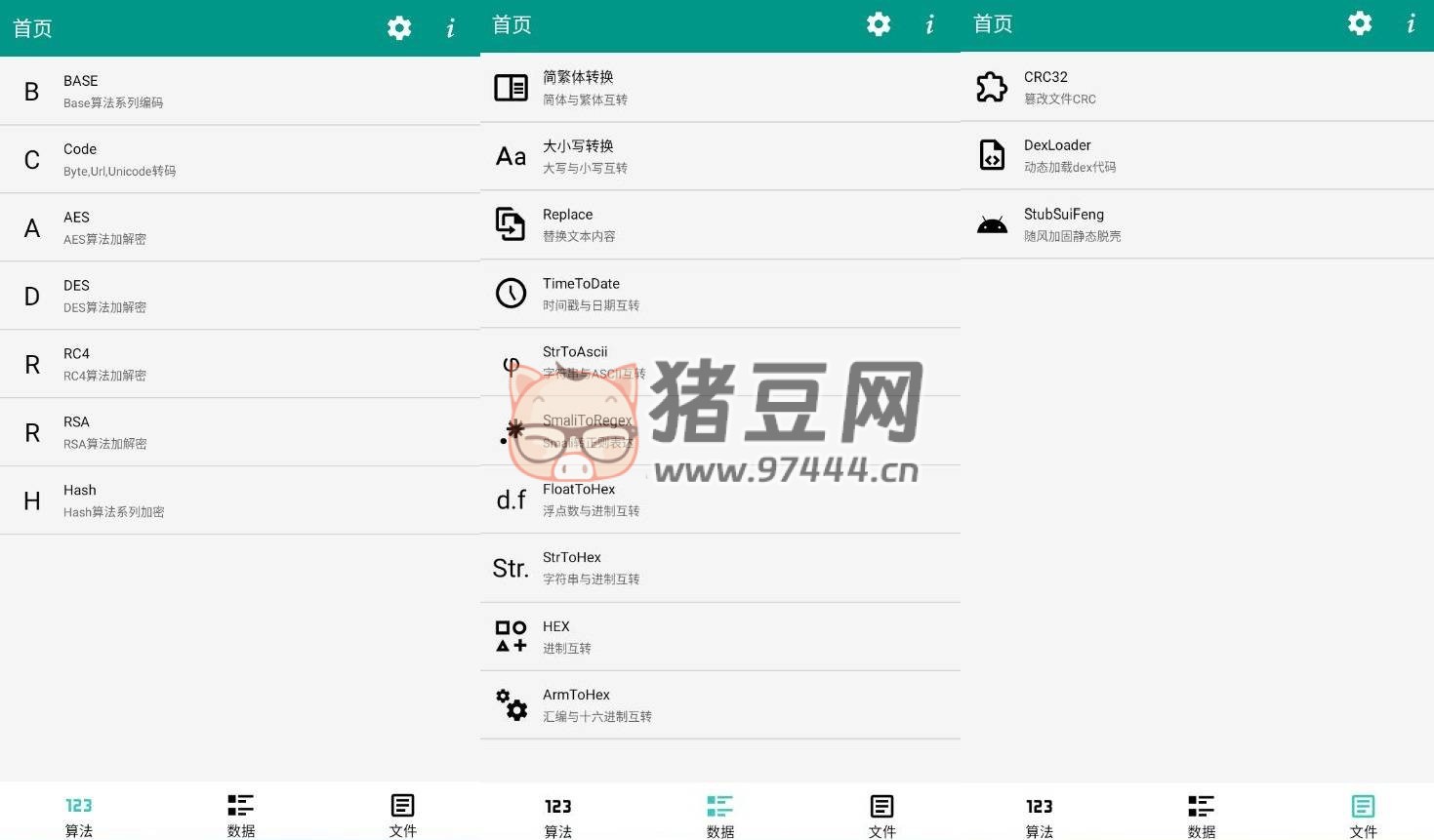Click the Str. icon for StrToHex
1434x840 pixels.
(x=511, y=568)
